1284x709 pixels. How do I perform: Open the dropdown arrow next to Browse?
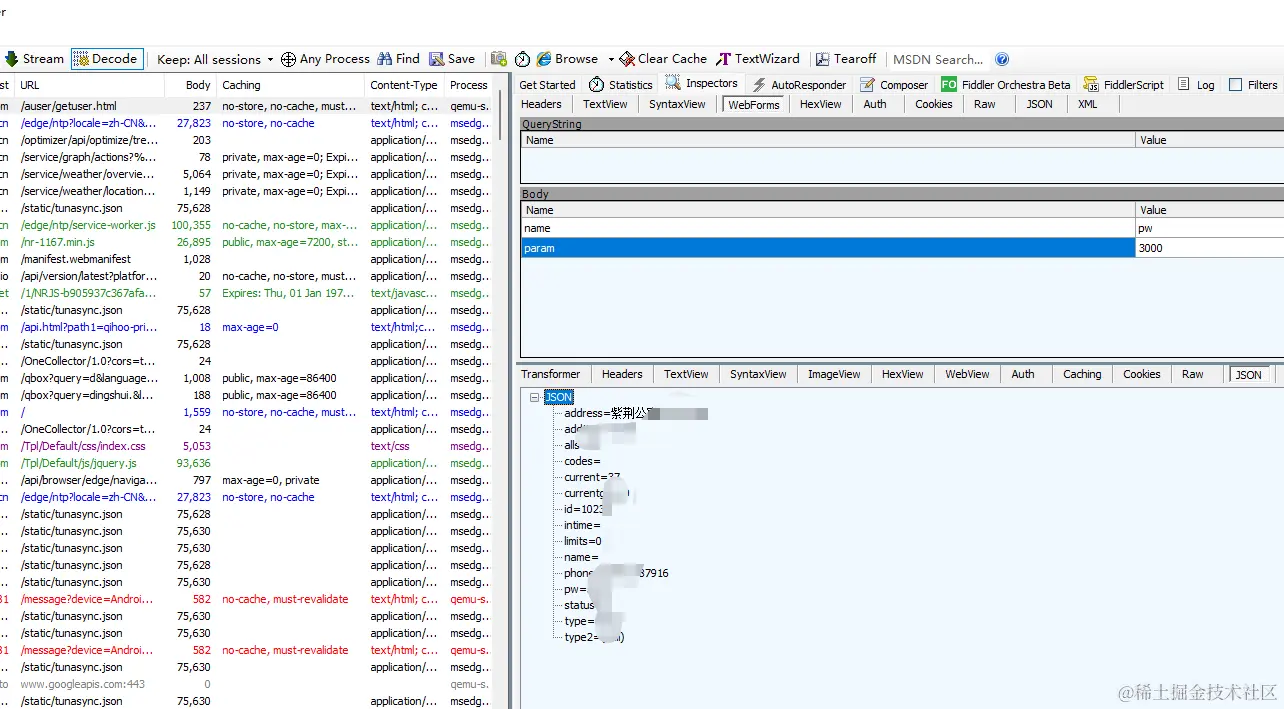(x=611, y=59)
